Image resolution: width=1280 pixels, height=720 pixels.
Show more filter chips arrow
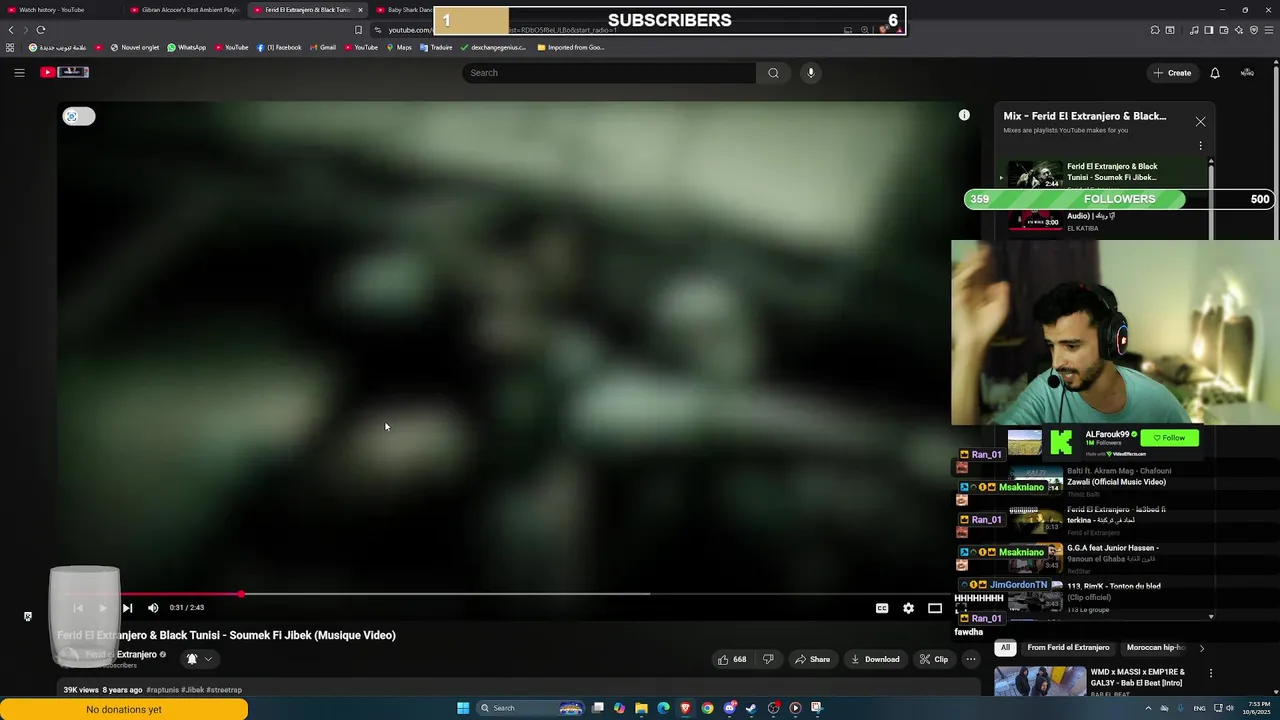click(x=1202, y=648)
